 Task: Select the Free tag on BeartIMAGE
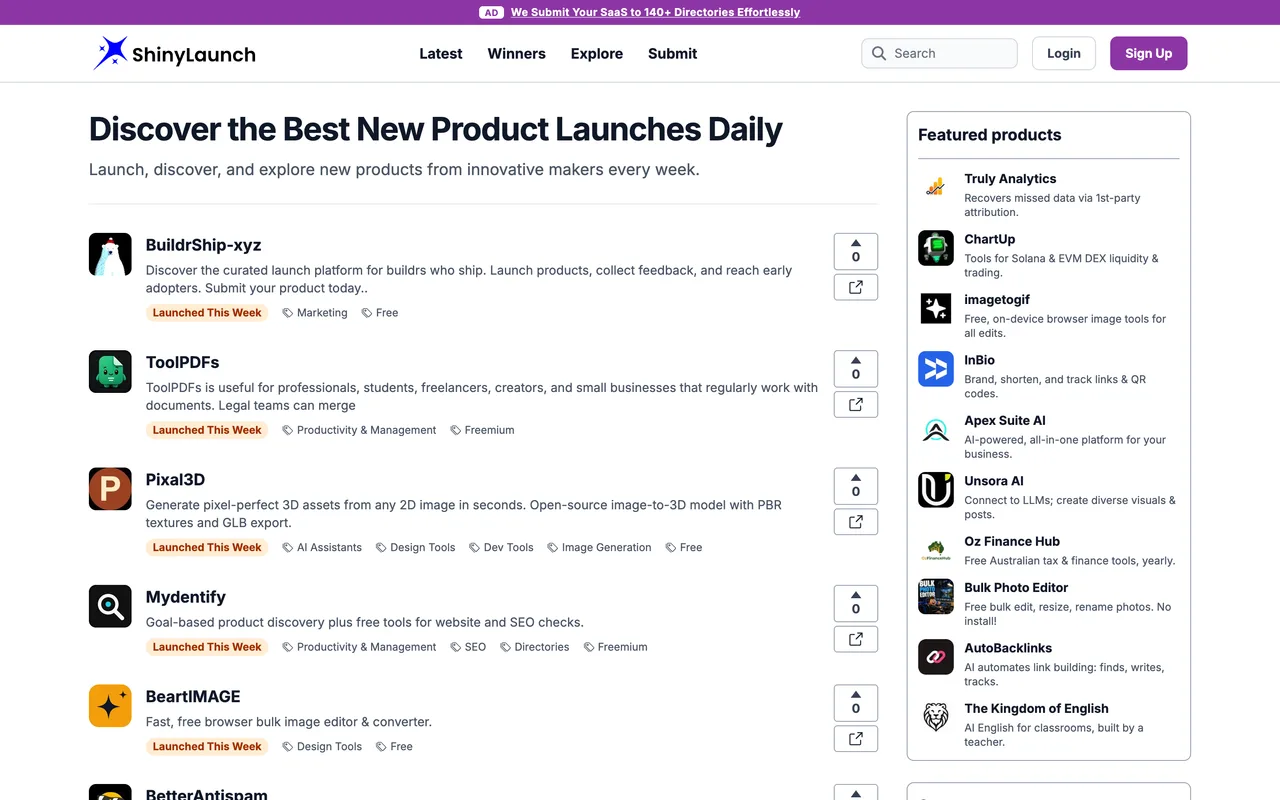pyautogui.click(x=394, y=747)
